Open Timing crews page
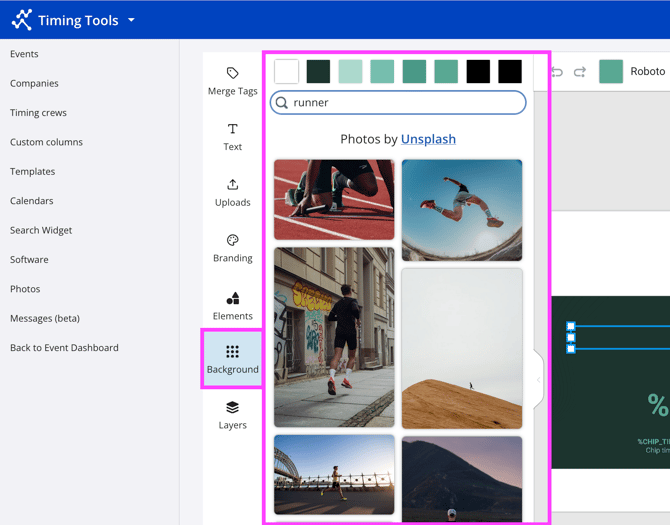This screenshot has width=670, height=525. (x=38, y=113)
